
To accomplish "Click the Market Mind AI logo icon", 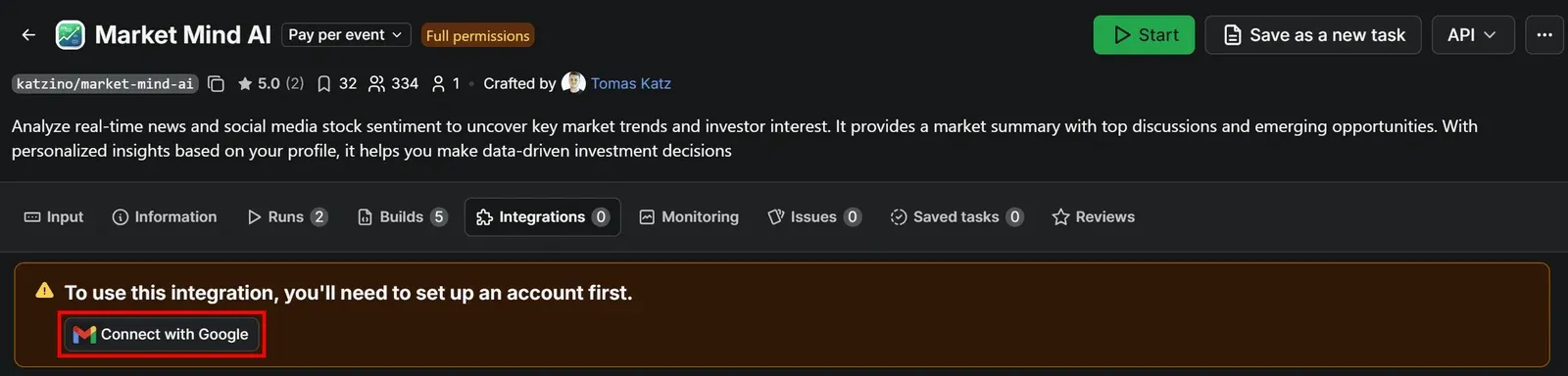I will point(70,35).
